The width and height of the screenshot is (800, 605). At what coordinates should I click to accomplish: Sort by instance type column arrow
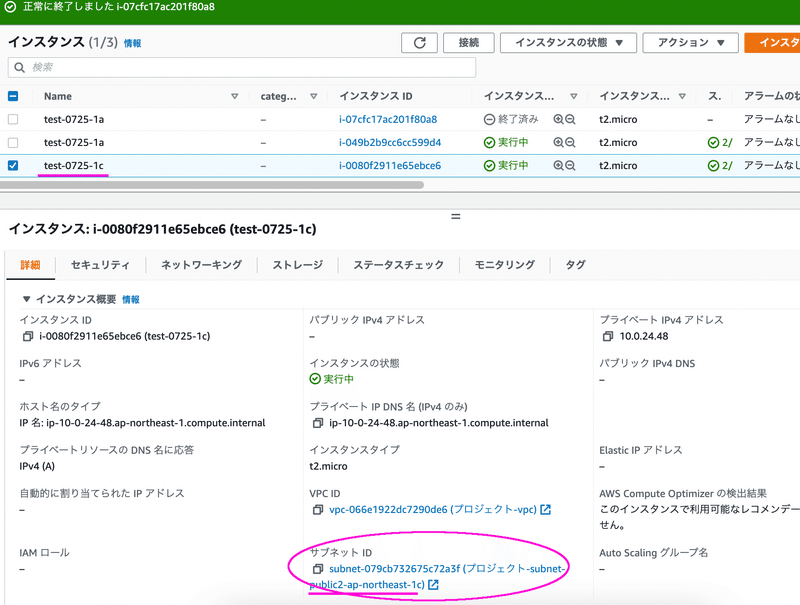(682, 96)
